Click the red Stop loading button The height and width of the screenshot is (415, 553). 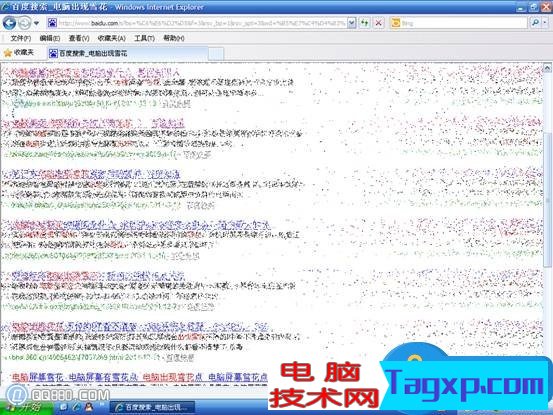(378, 23)
